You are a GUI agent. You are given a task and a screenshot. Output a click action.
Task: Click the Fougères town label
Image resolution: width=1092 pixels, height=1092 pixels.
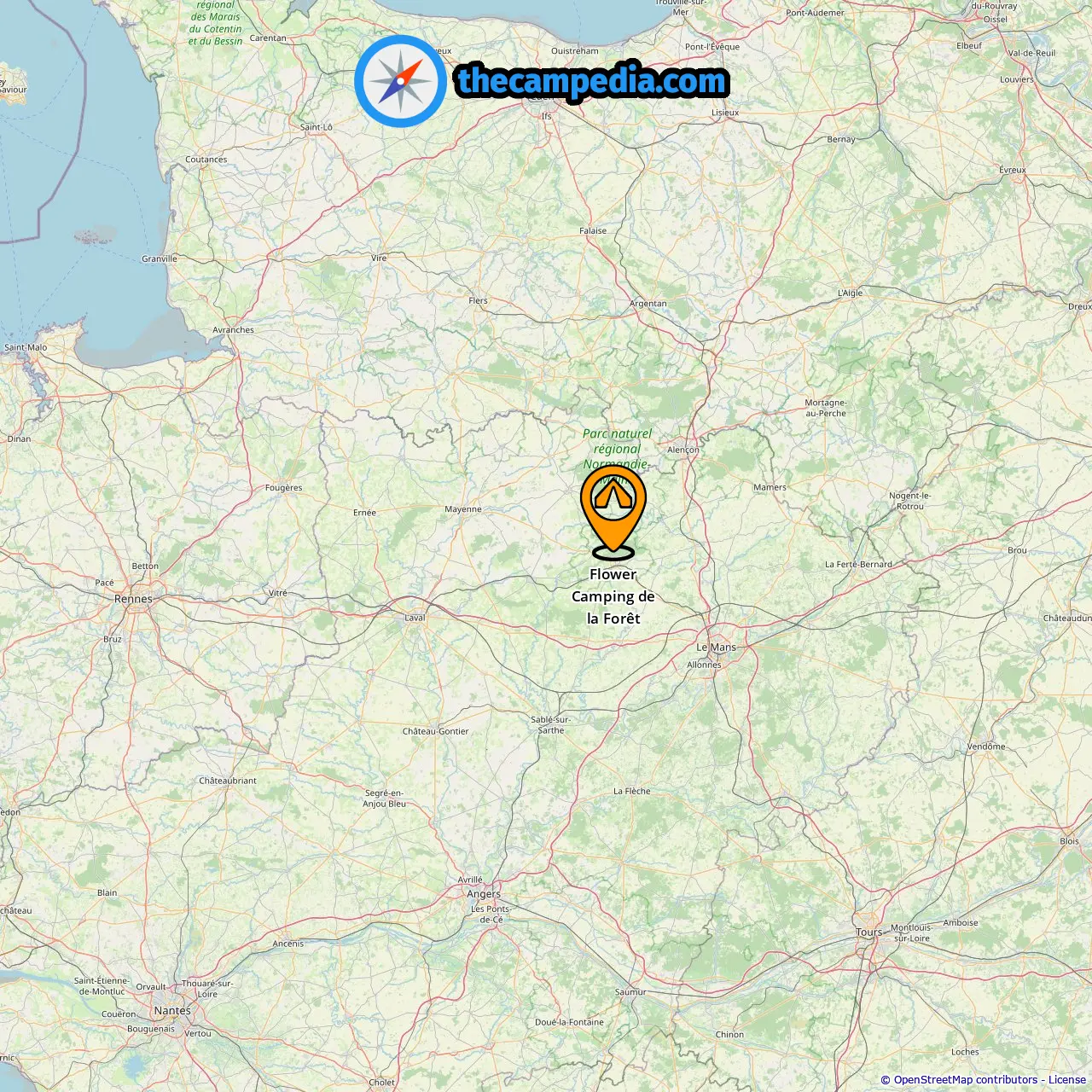point(284,488)
